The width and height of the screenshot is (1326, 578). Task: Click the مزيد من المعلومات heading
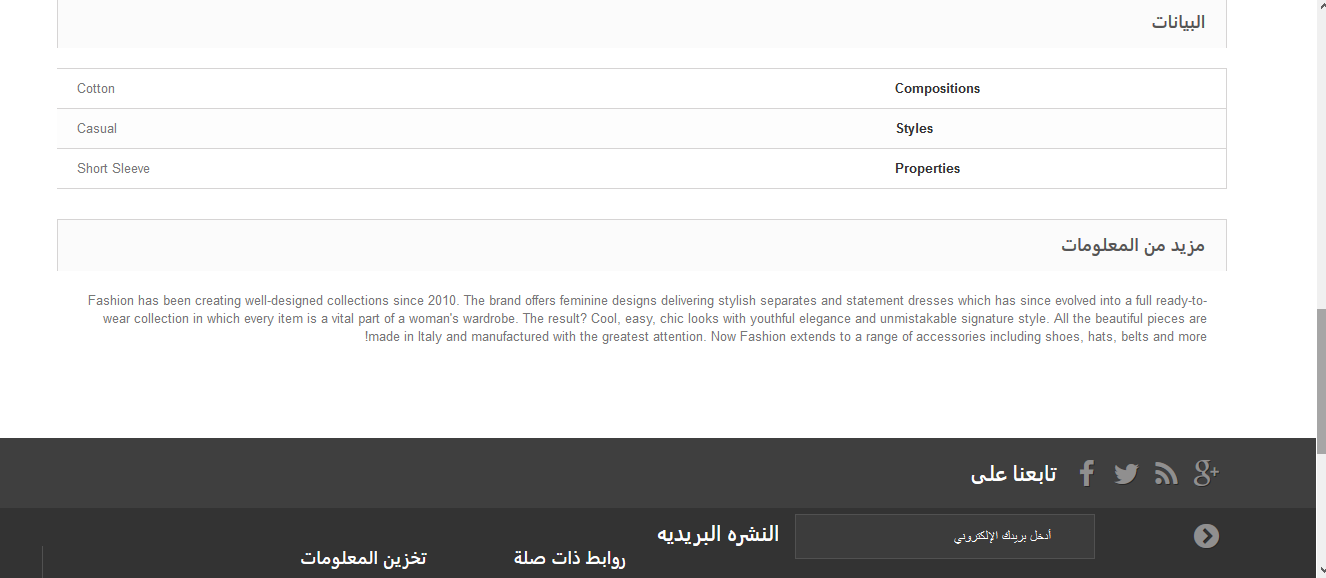[1133, 245]
